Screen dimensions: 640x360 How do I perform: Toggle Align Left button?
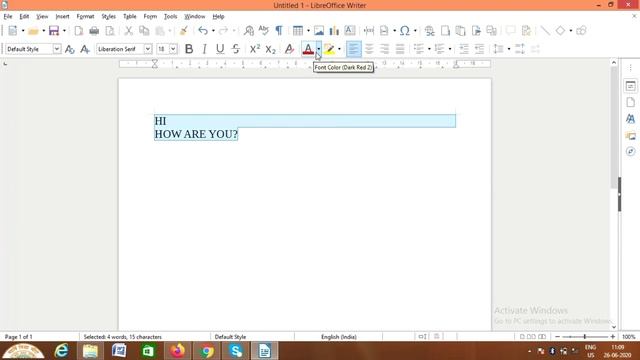pyautogui.click(x=353, y=49)
